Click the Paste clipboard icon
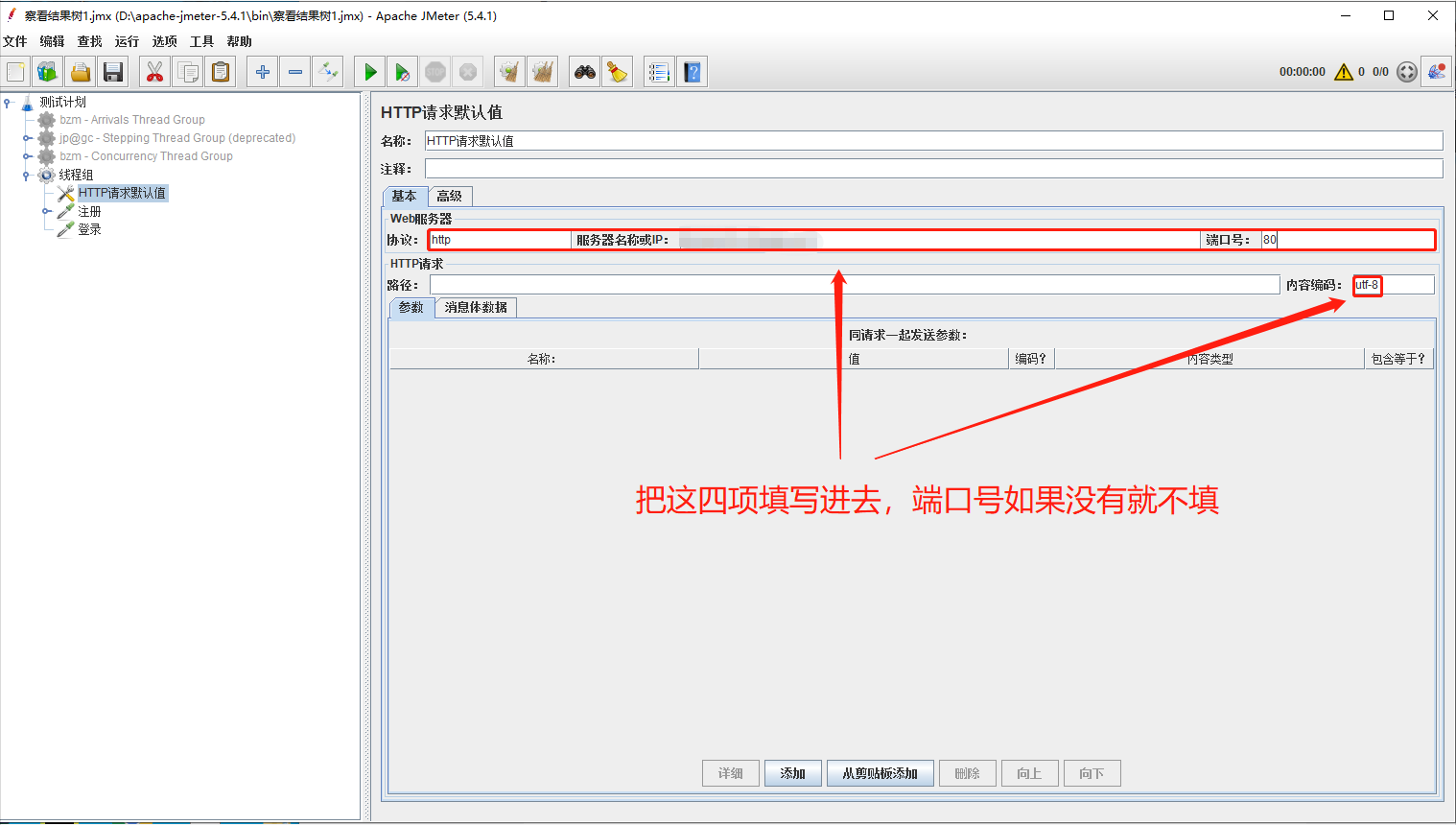The image size is (1456, 825). 221,72
